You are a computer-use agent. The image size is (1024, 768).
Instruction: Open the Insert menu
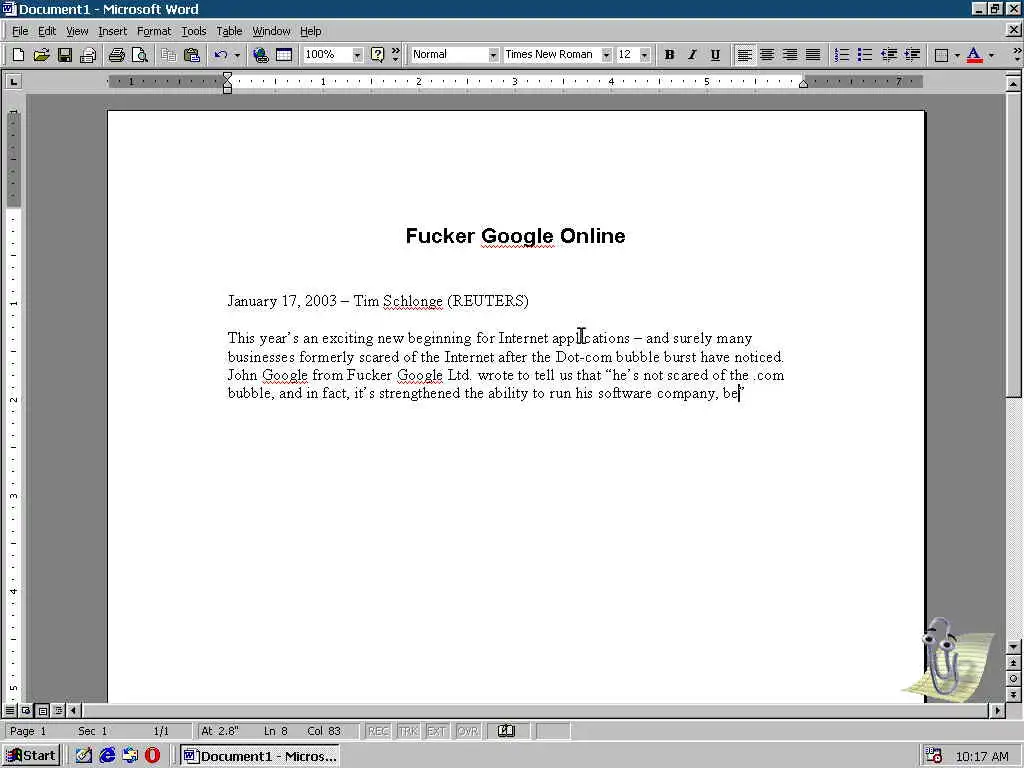coord(112,31)
